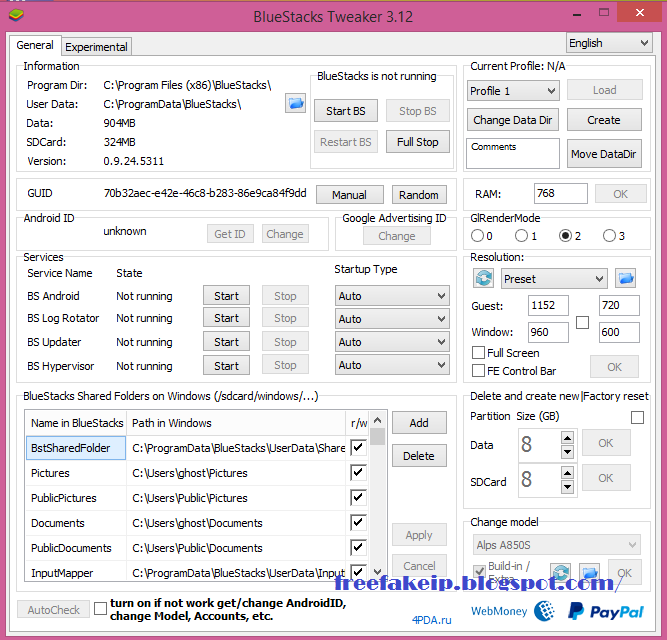The width and height of the screenshot is (667, 640).
Task: Open the resolution preset folder icon
Action: (x=626, y=279)
